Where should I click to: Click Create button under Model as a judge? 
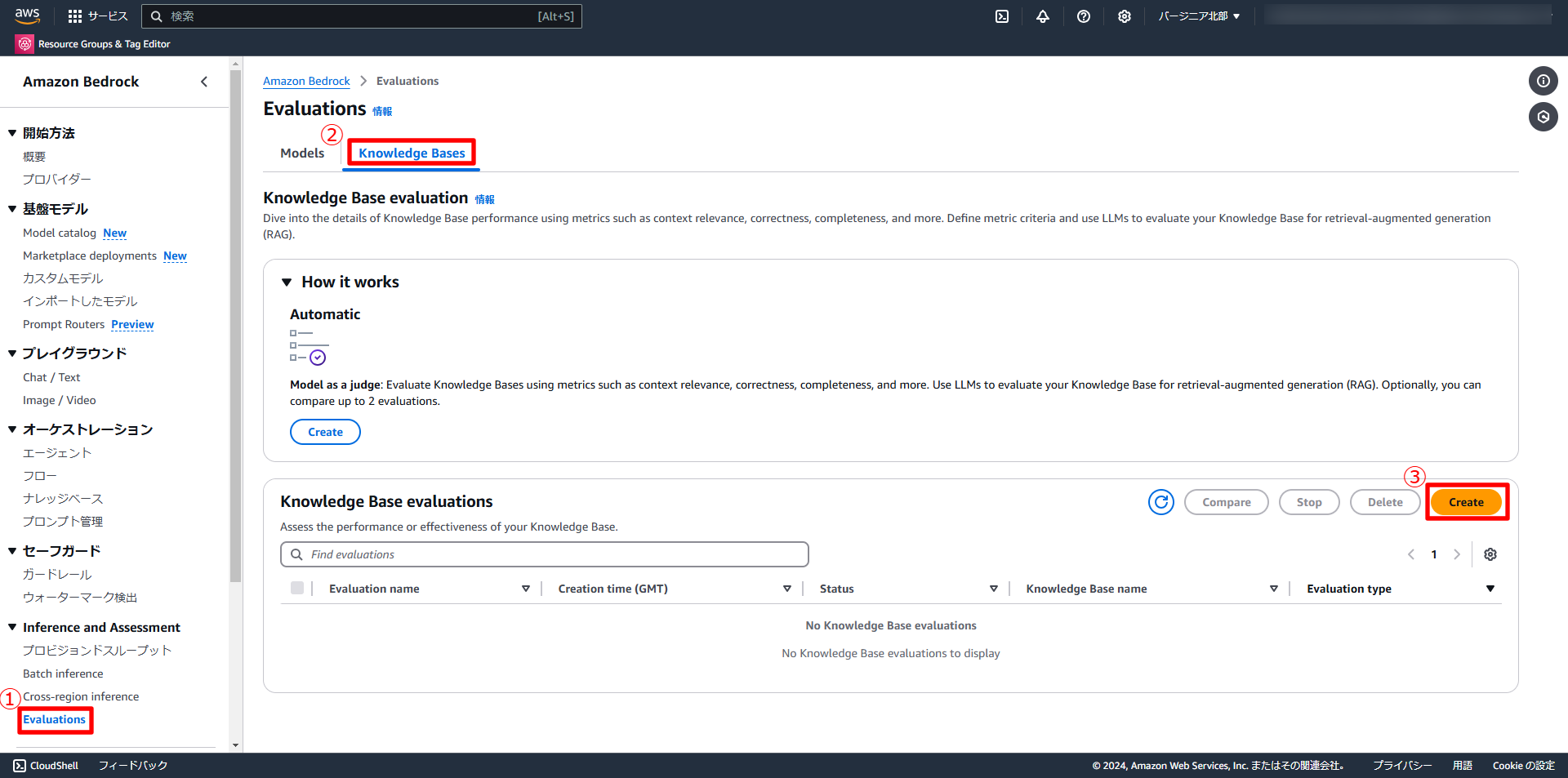tap(325, 432)
